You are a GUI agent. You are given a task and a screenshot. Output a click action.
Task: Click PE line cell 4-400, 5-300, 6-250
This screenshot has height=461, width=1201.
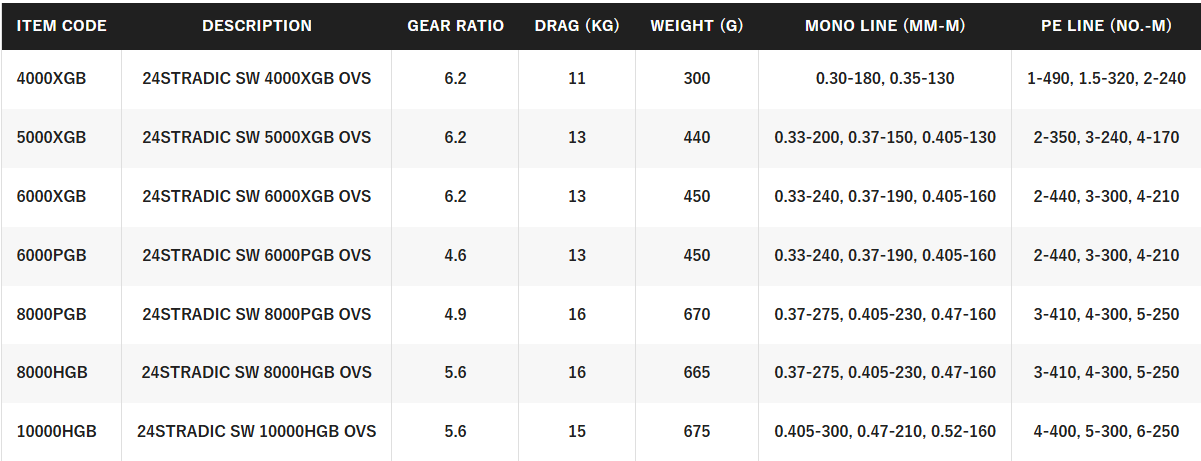pos(1106,431)
